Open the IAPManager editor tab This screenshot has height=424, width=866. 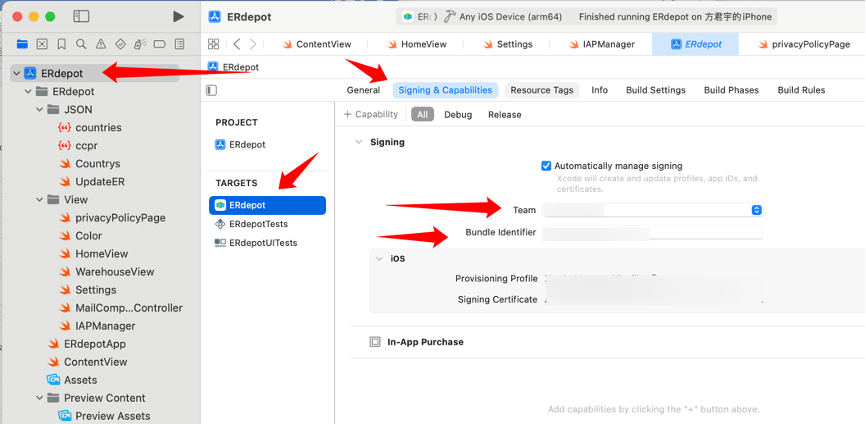(601, 44)
